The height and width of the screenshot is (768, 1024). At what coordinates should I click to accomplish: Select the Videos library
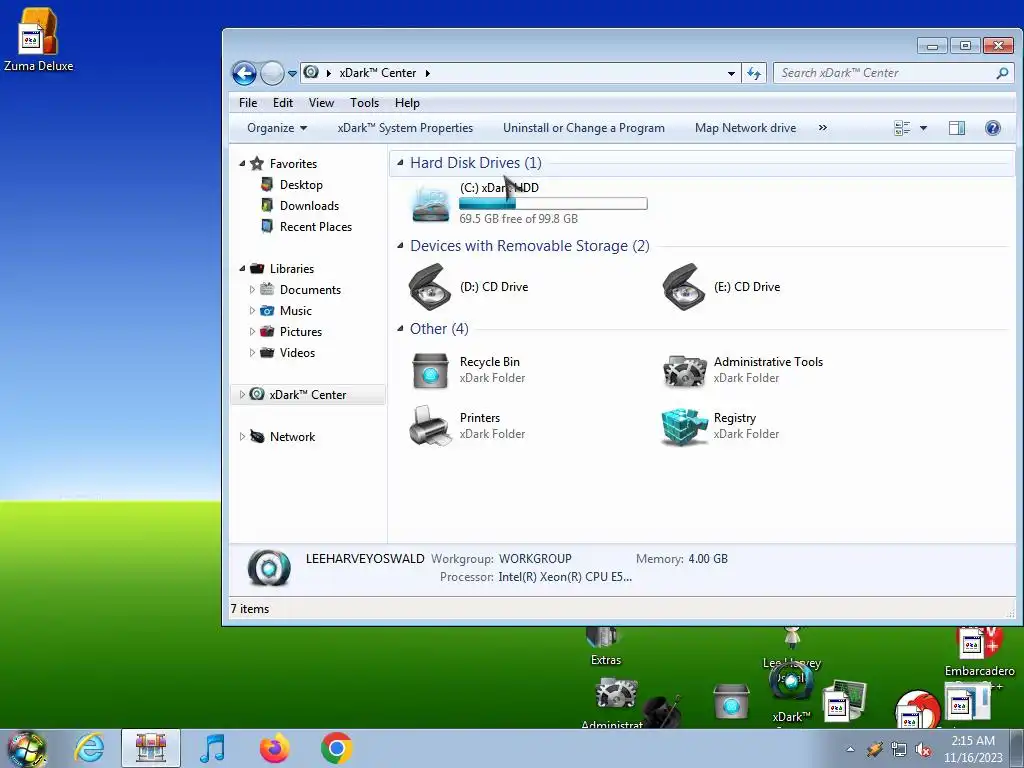(297, 353)
